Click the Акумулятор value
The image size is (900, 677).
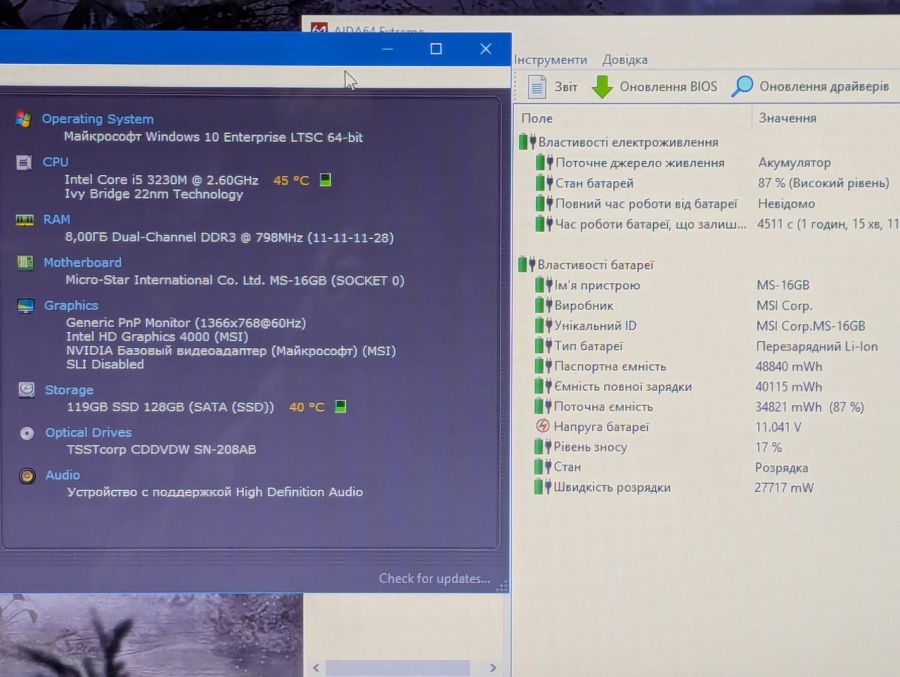click(x=794, y=163)
